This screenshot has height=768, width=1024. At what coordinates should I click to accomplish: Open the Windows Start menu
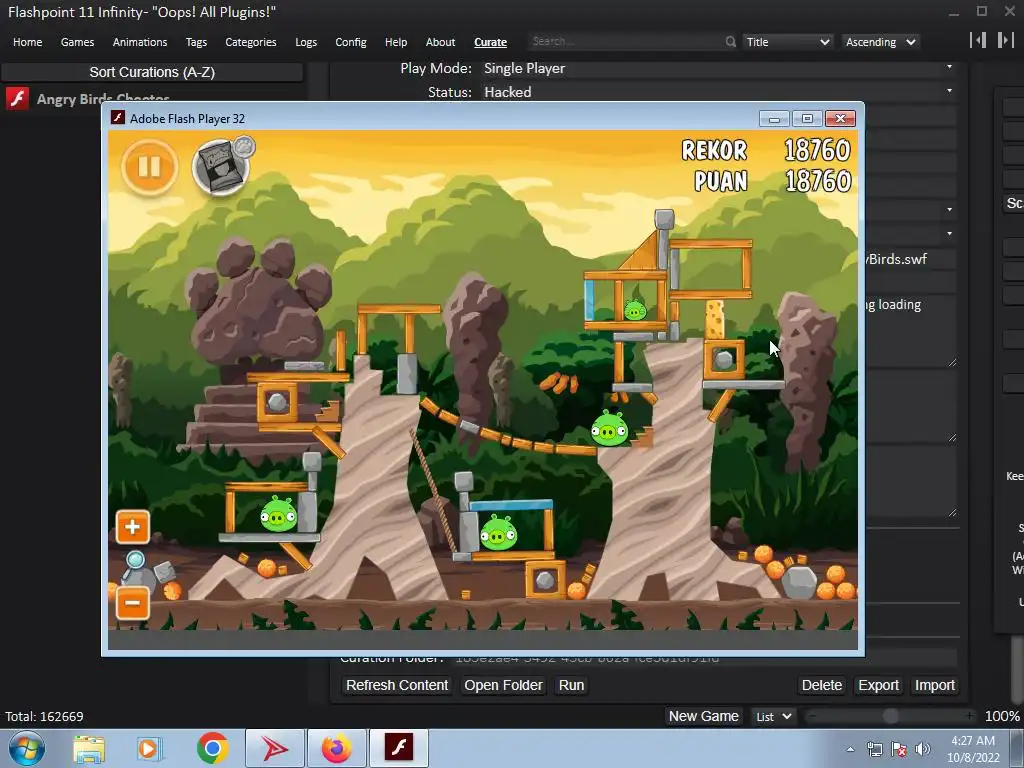pos(26,748)
